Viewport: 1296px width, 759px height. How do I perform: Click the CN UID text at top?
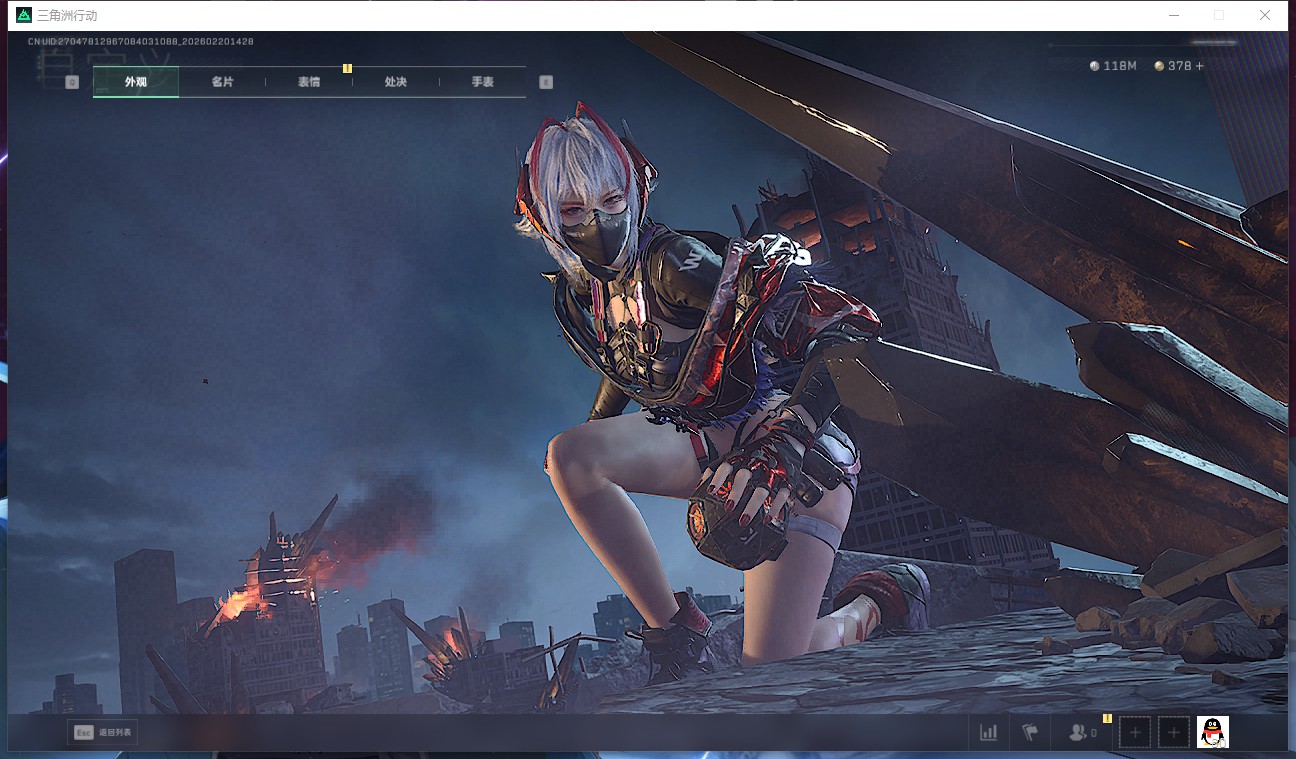140,42
